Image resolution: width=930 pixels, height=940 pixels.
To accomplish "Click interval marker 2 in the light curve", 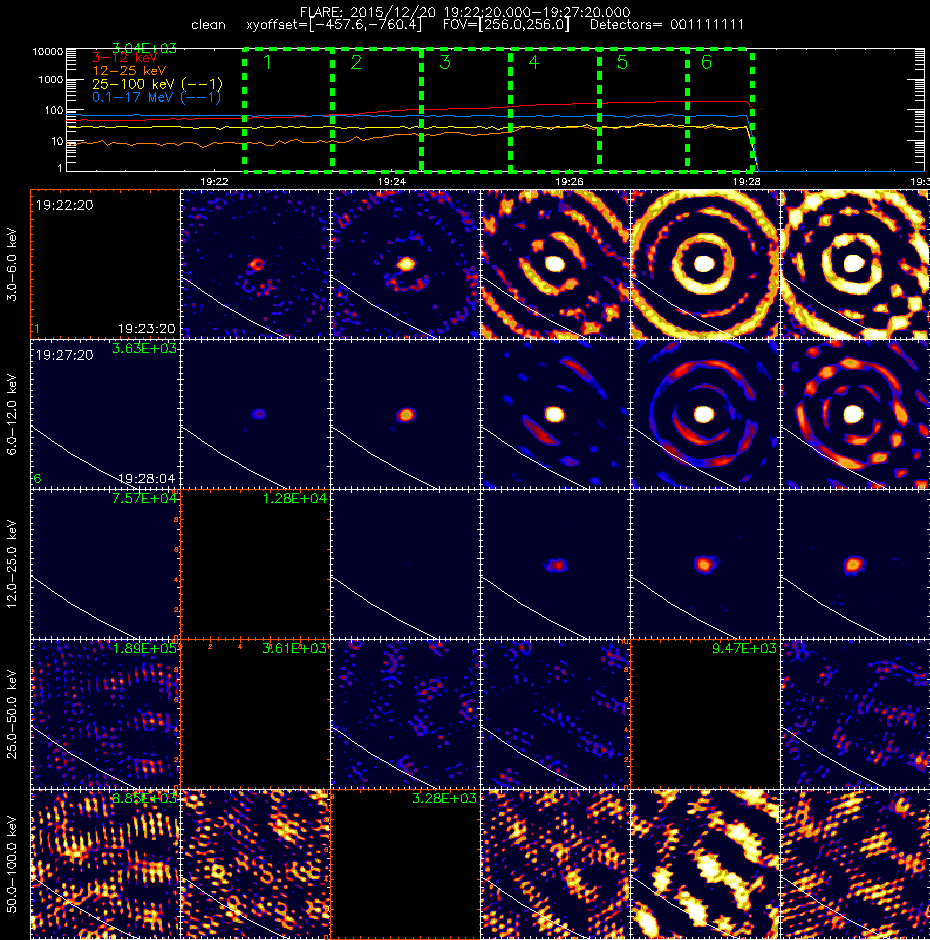I will point(356,62).
